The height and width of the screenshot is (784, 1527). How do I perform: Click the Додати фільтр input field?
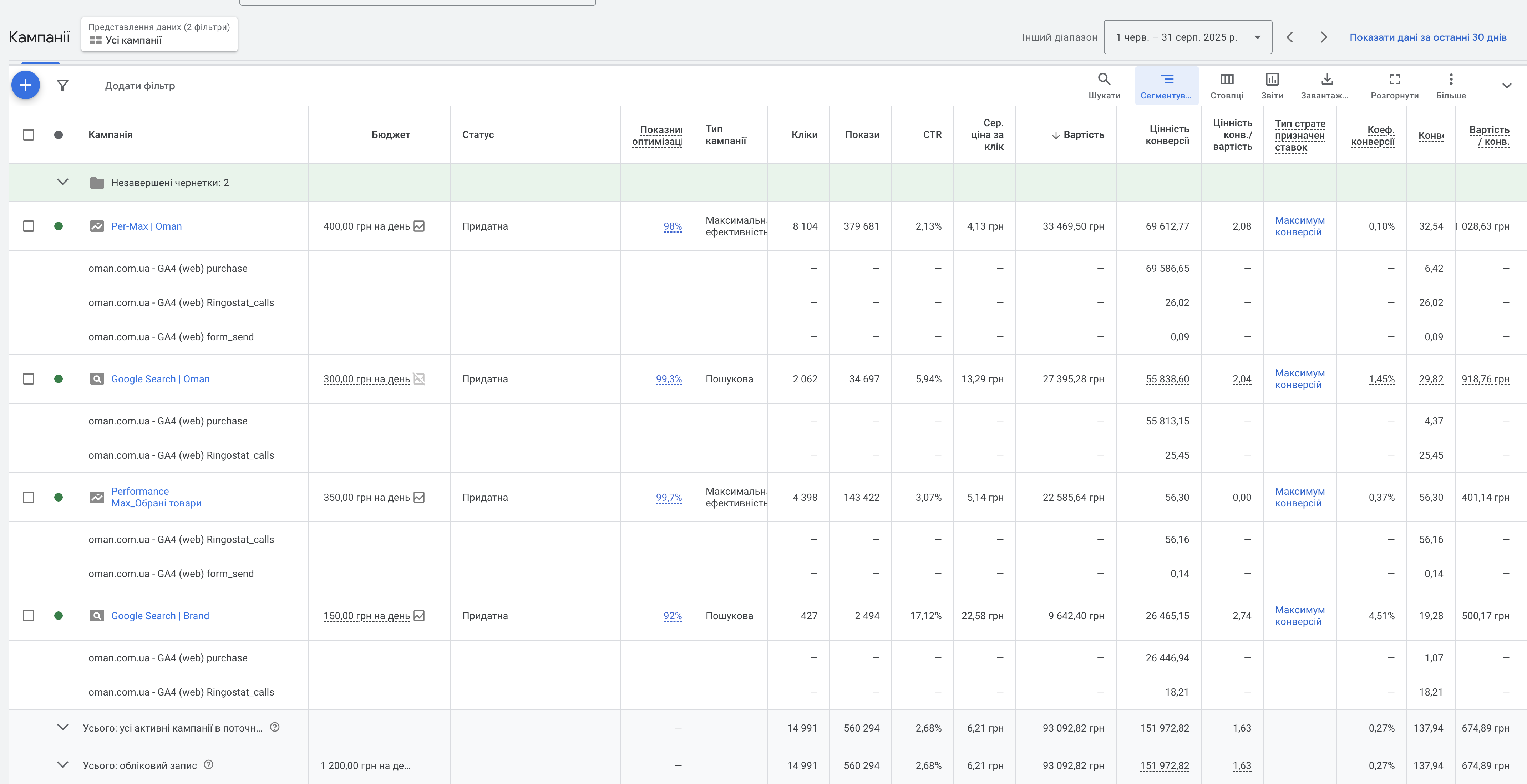coord(140,86)
